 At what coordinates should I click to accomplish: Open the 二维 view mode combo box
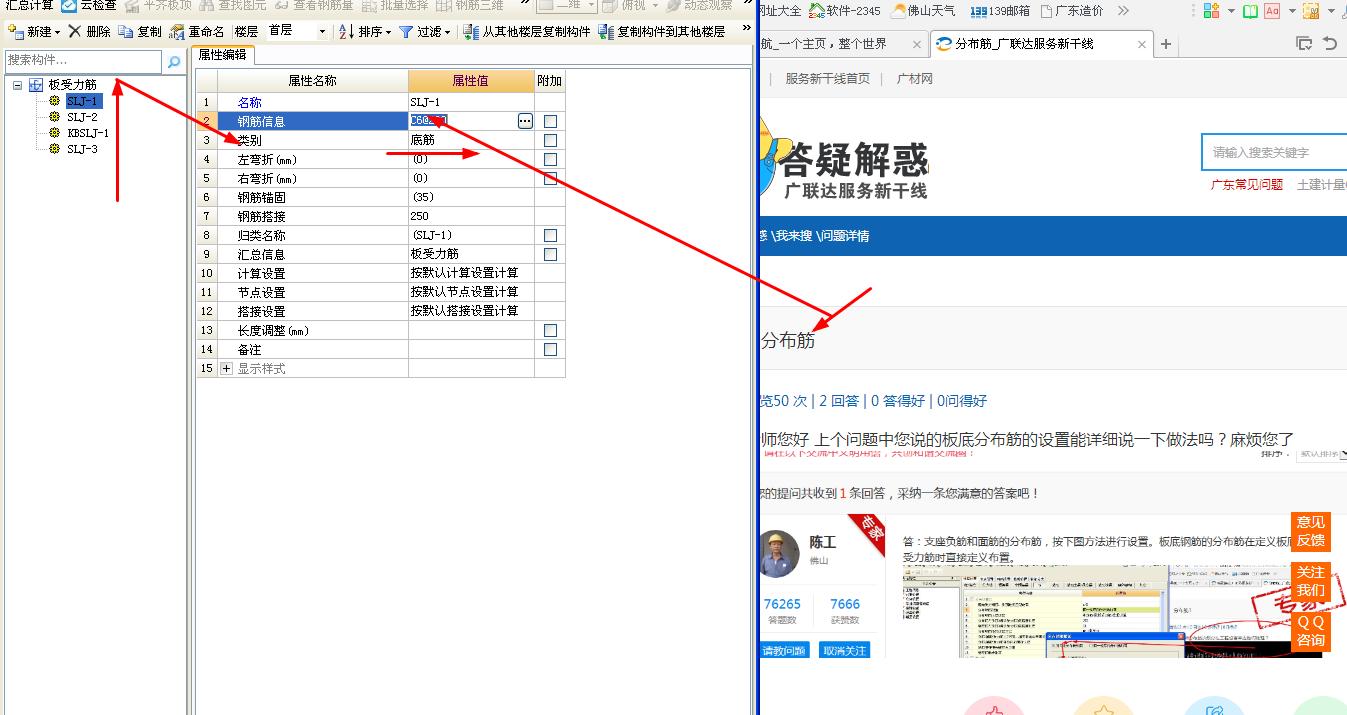click(568, 6)
